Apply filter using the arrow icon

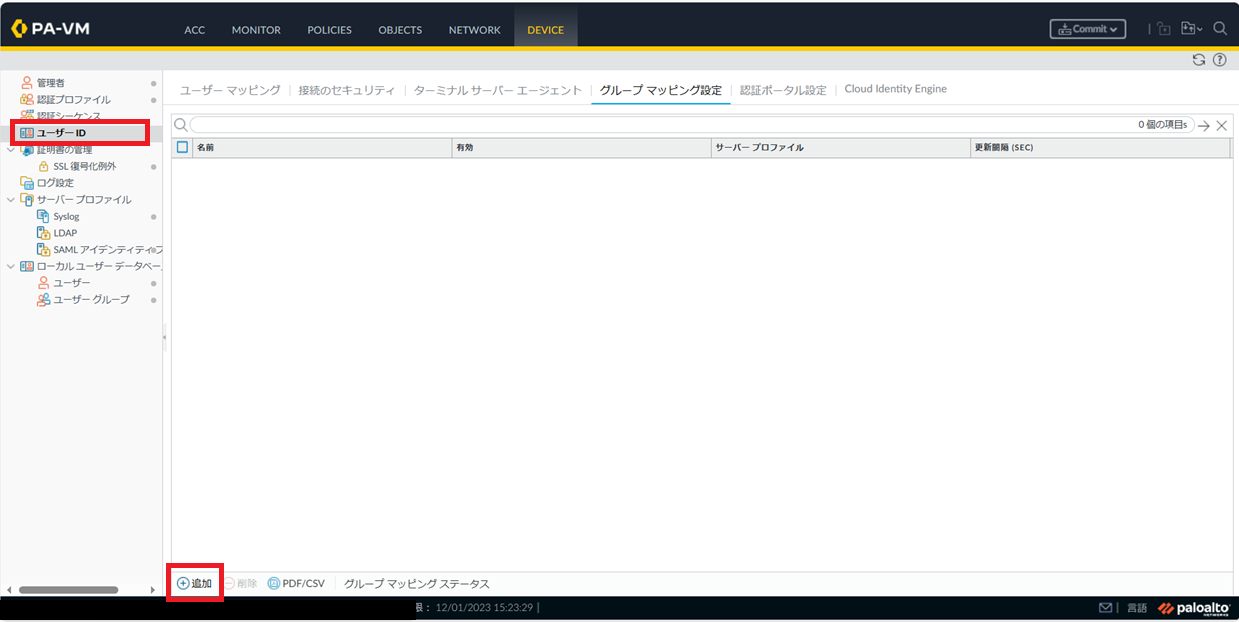pos(1204,126)
